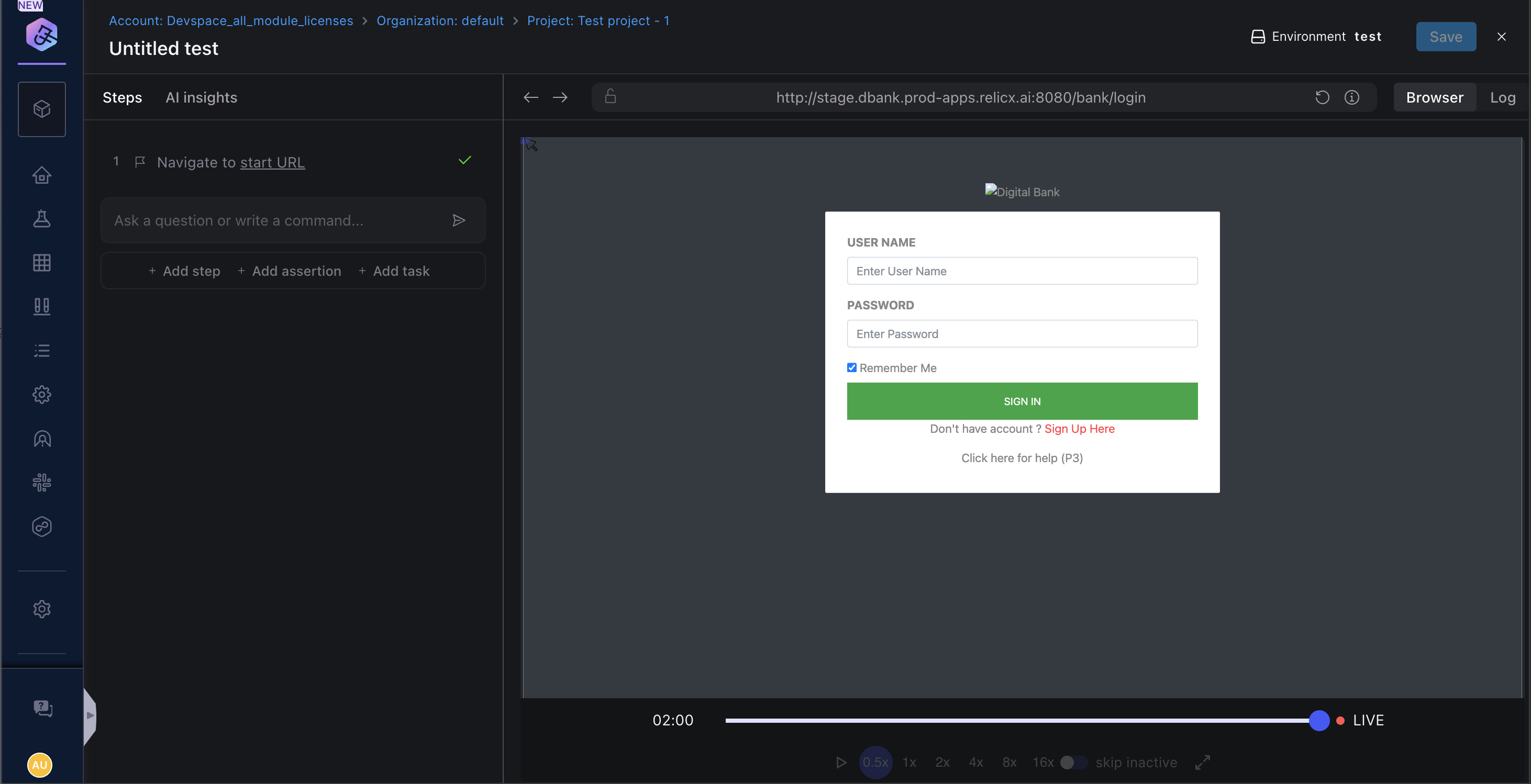This screenshot has width=1531, height=784.
Task: Open the sidebar settings gear icon
Action: point(41,395)
